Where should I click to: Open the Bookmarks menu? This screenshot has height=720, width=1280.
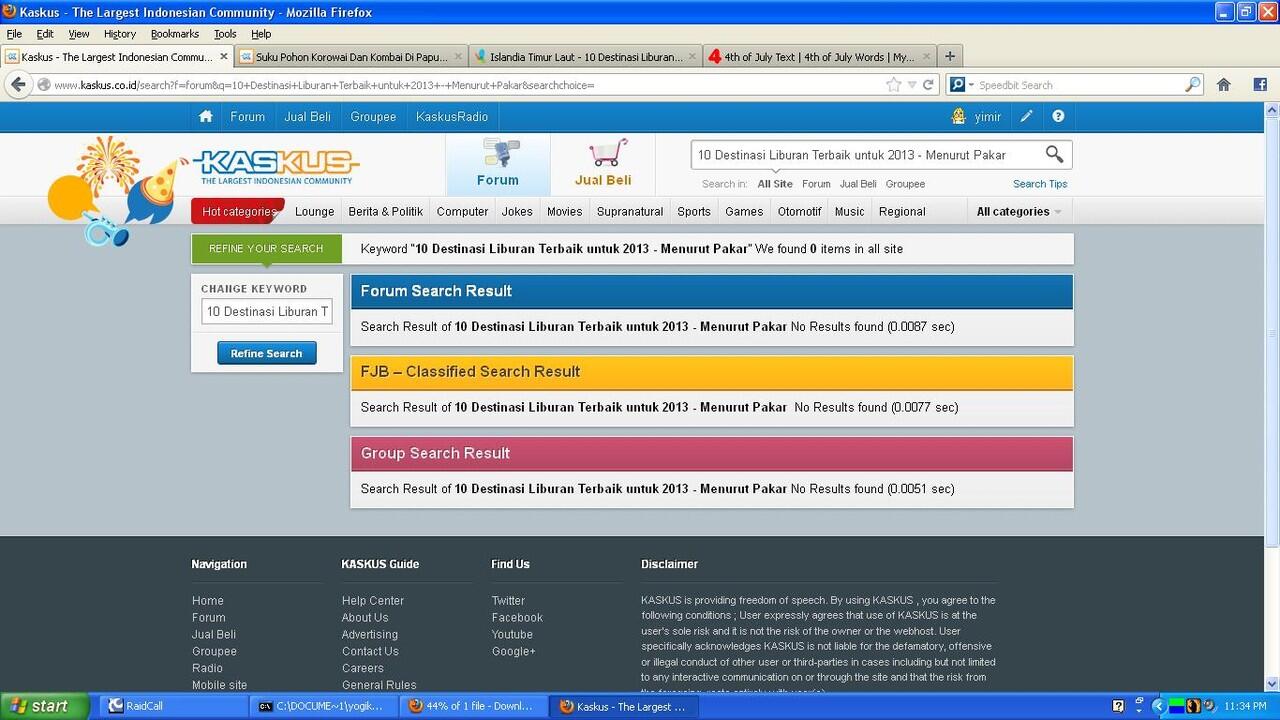pyautogui.click(x=175, y=34)
